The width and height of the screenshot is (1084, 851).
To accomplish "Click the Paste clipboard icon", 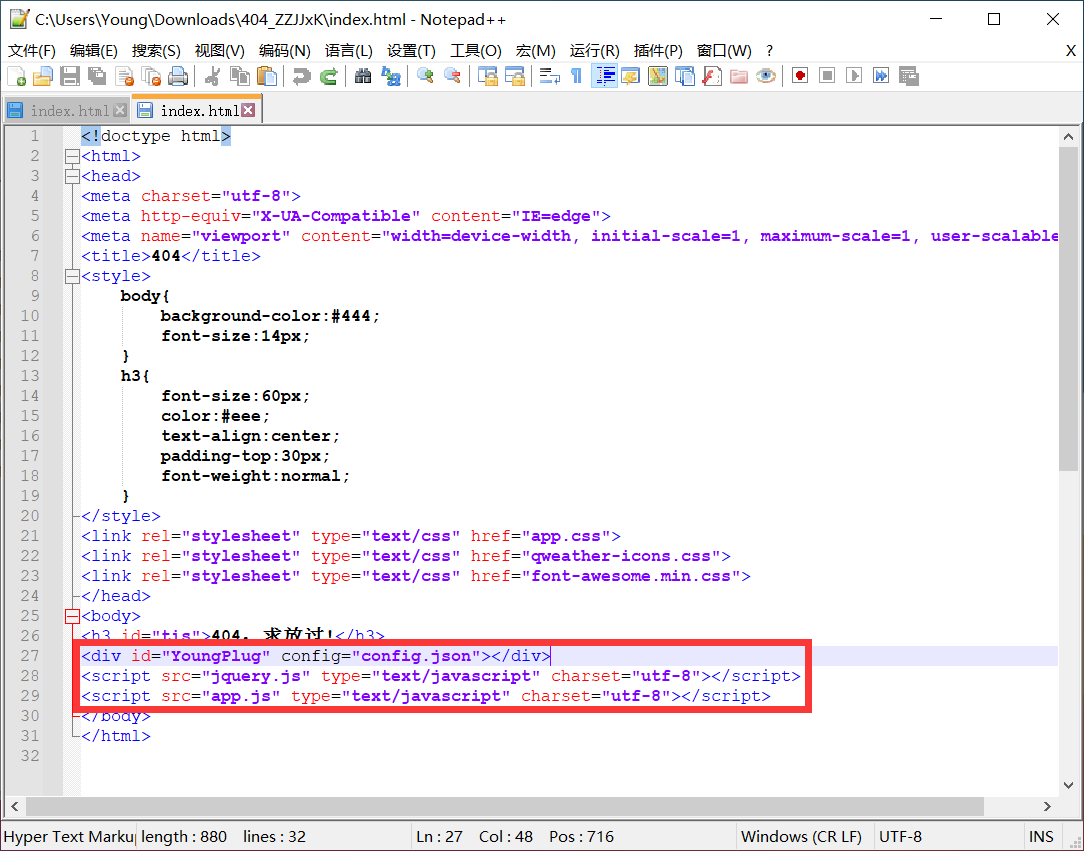I will point(267,76).
